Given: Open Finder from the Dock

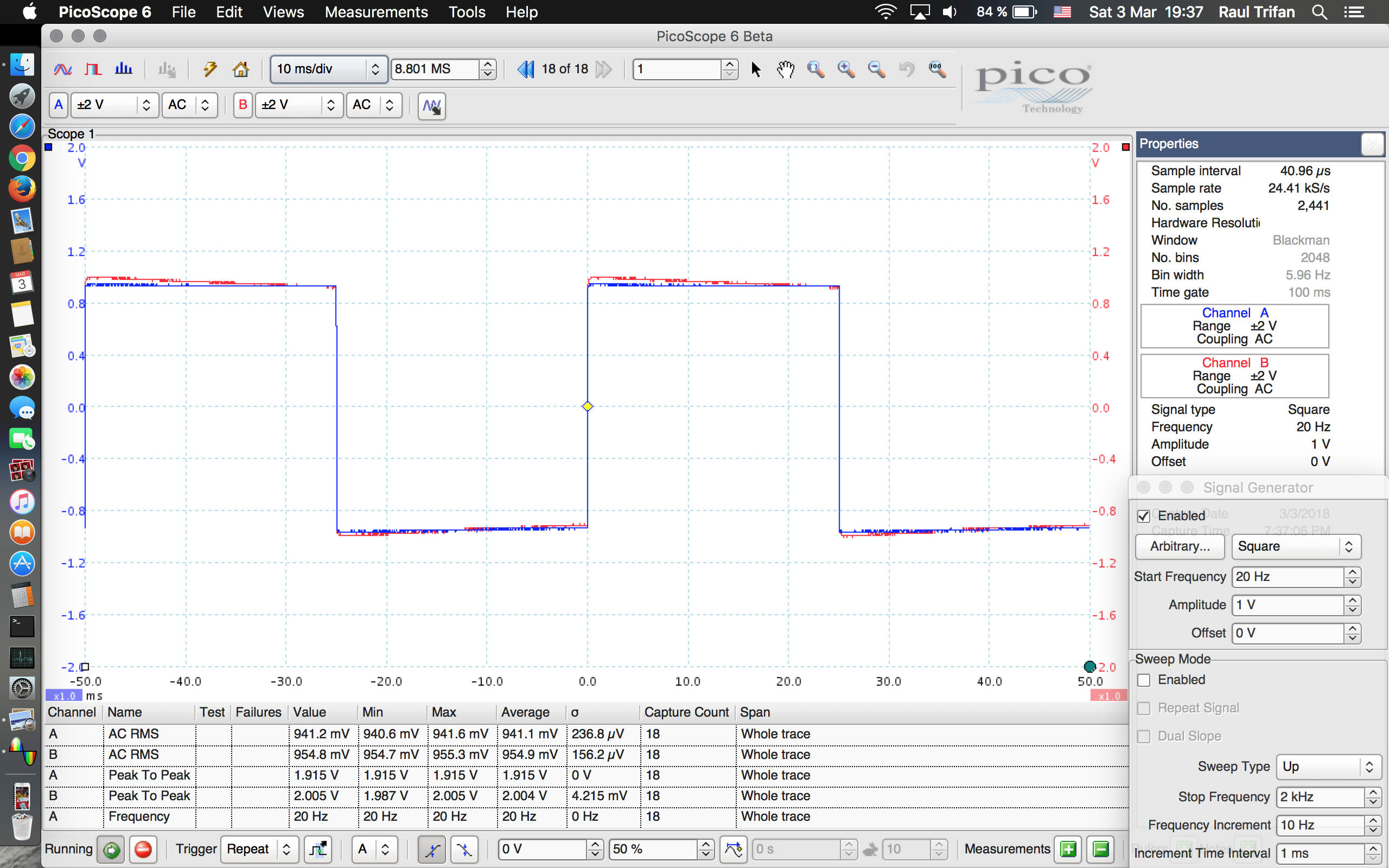Looking at the screenshot, I should coord(22,65).
